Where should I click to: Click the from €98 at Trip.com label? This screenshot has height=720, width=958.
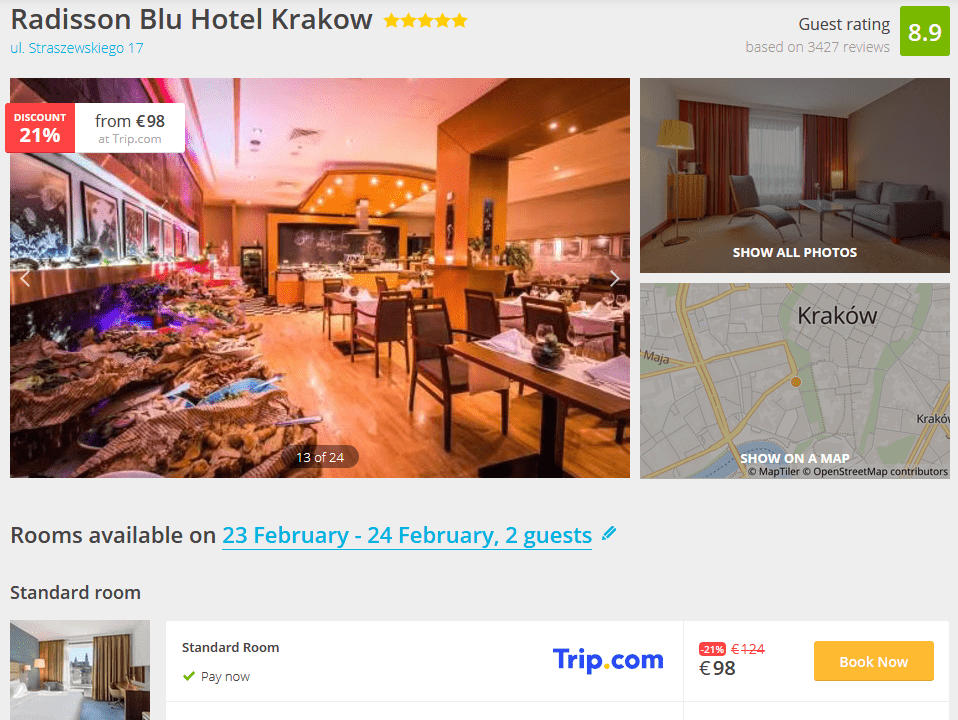130,128
